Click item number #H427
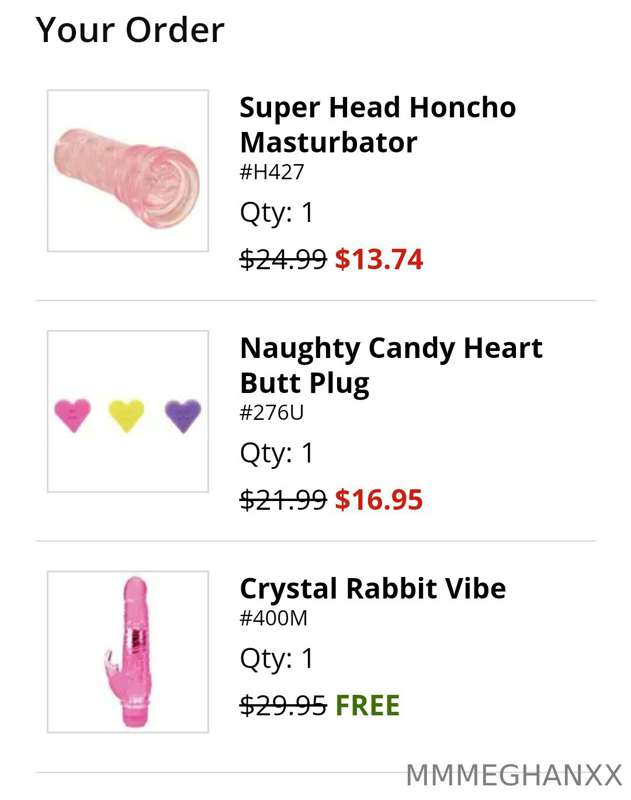Screen dimensions: 631x800 coord(272,172)
